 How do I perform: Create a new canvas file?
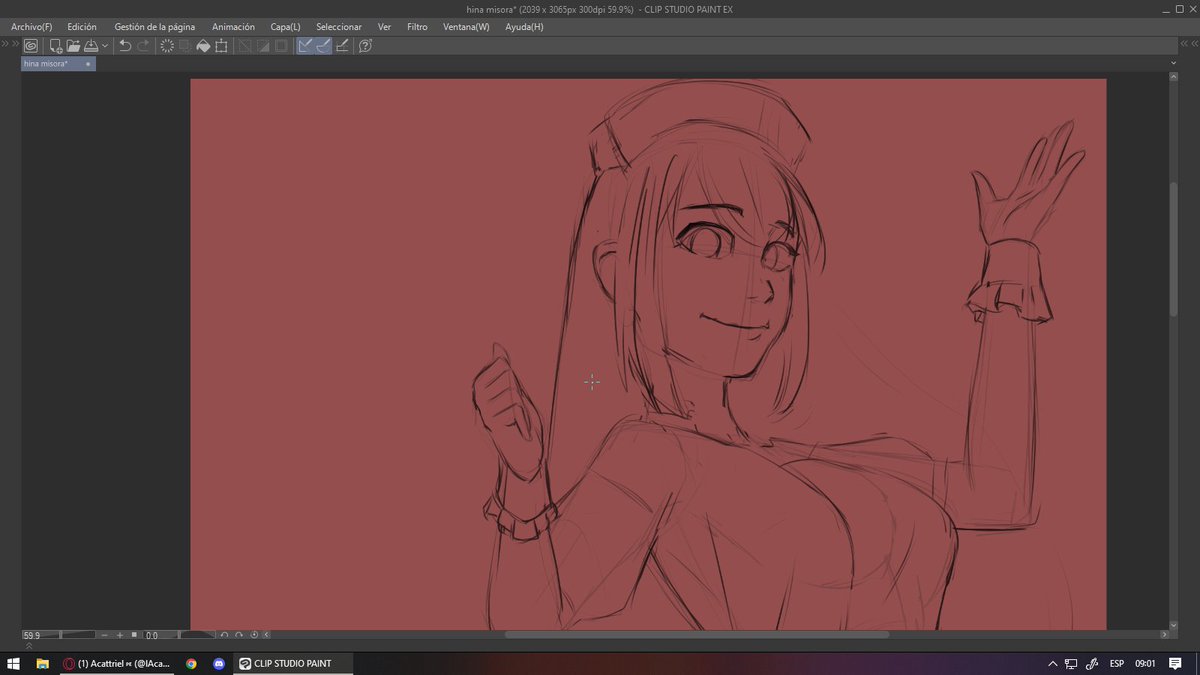(56, 46)
